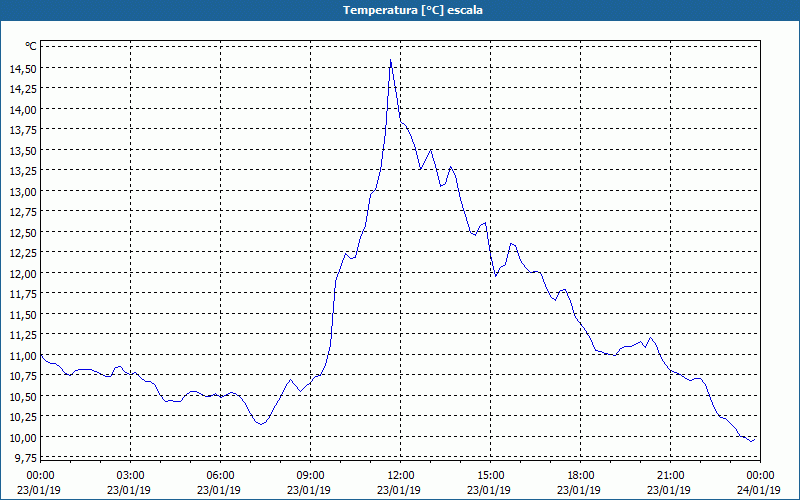Click the 14,50 y-axis value

pyautogui.click(x=23, y=68)
